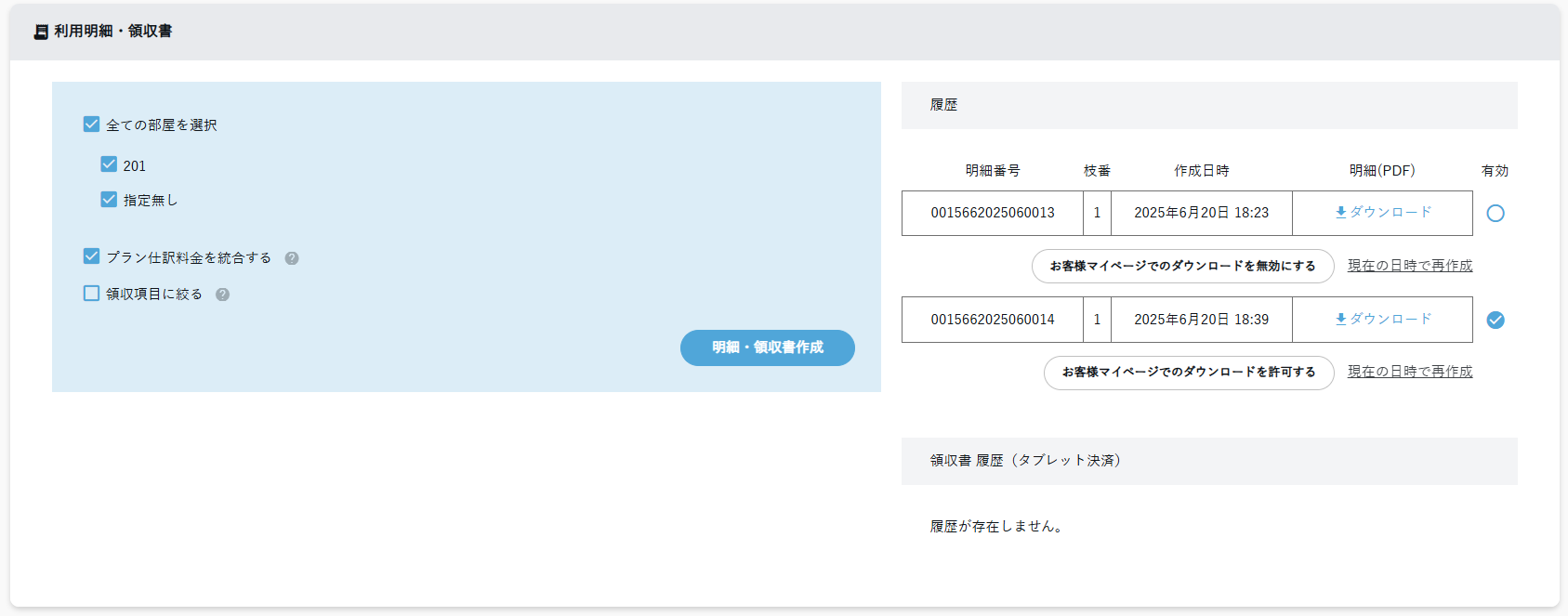Download PDF for statement 0015662025060013
Screen dimensions: 1568x616
coord(1382,213)
